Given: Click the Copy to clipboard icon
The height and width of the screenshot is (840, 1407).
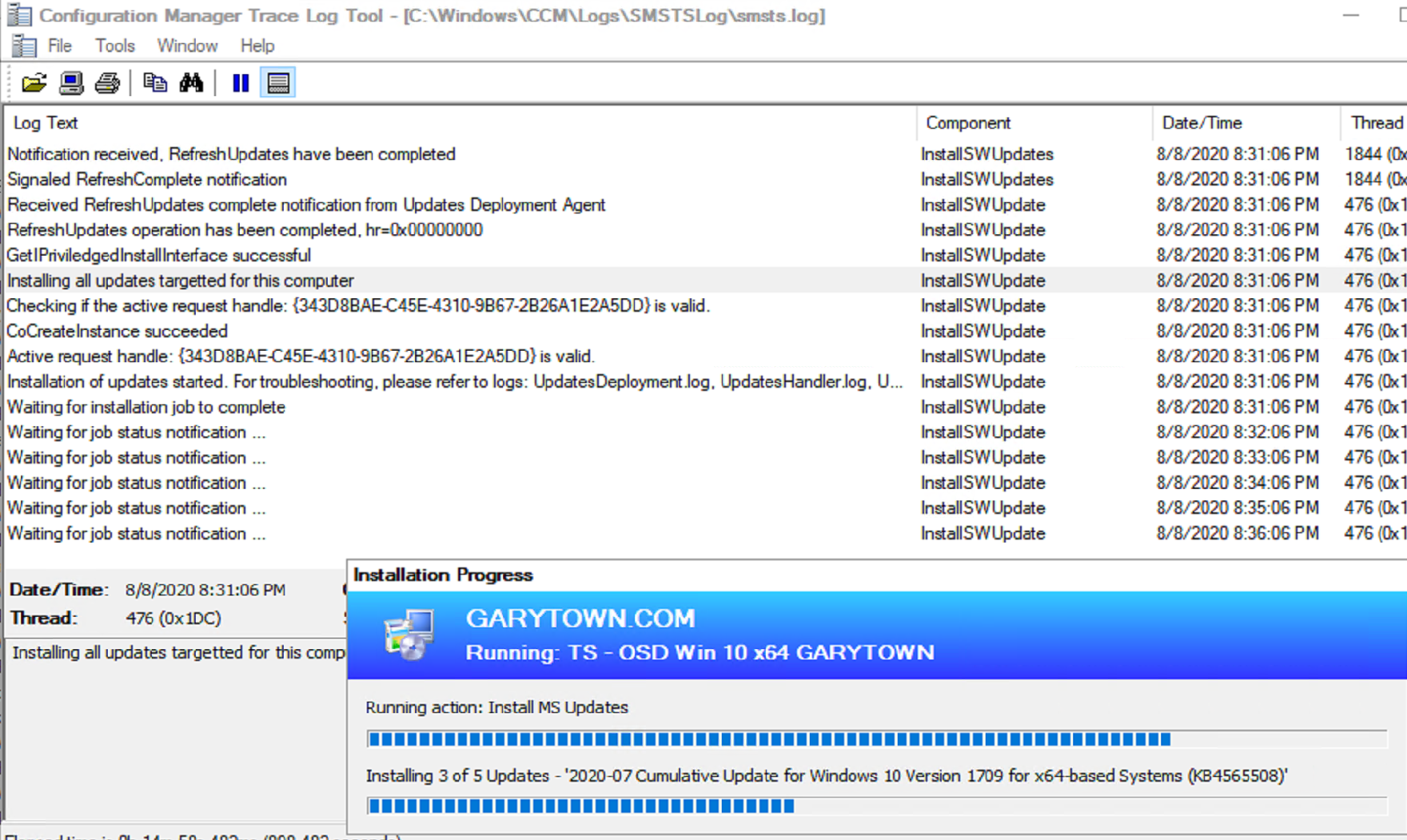Looking at the screenshot, I should [154, 83].
